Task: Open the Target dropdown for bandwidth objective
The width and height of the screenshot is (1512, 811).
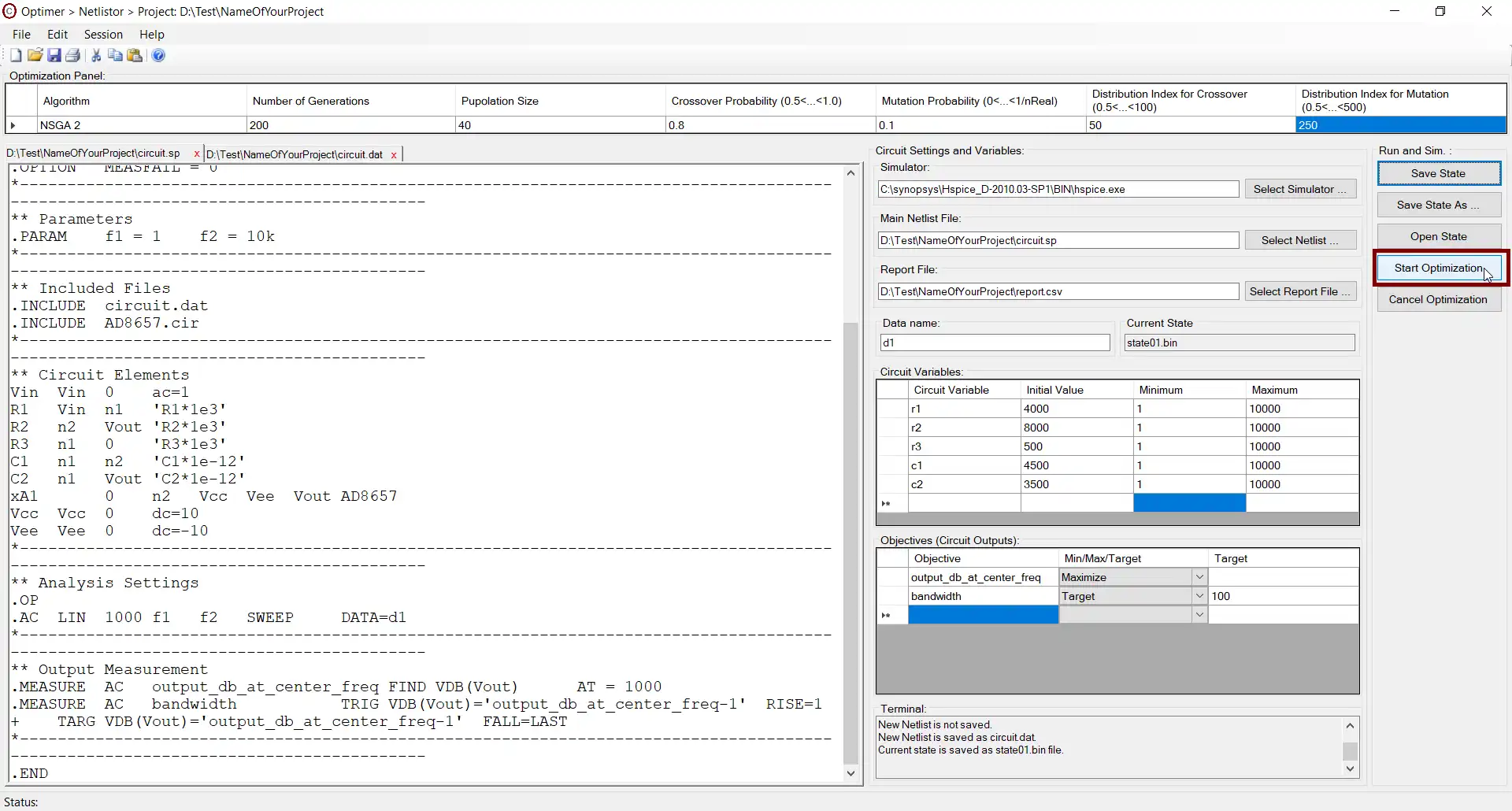Action: pyautogui.click(x=1199, y=596)
